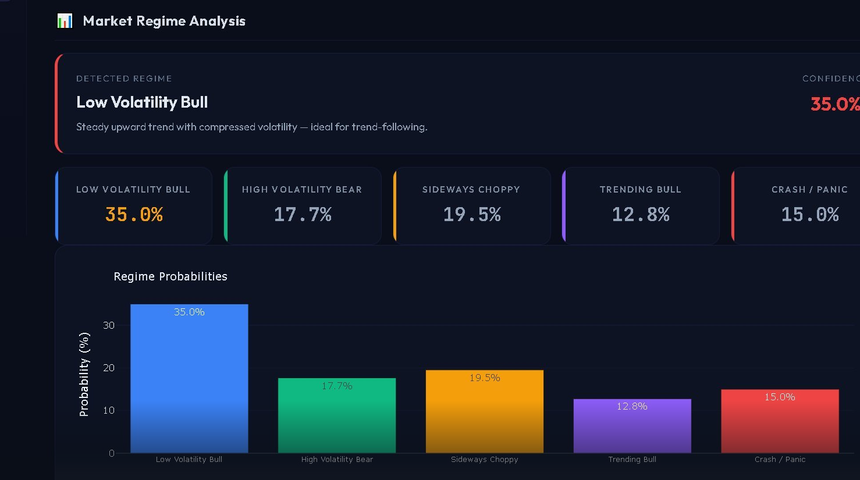Screen dimensions: 860x480
Task: Click the Trending Bull x-axis label
Action: tap(632, 460)
